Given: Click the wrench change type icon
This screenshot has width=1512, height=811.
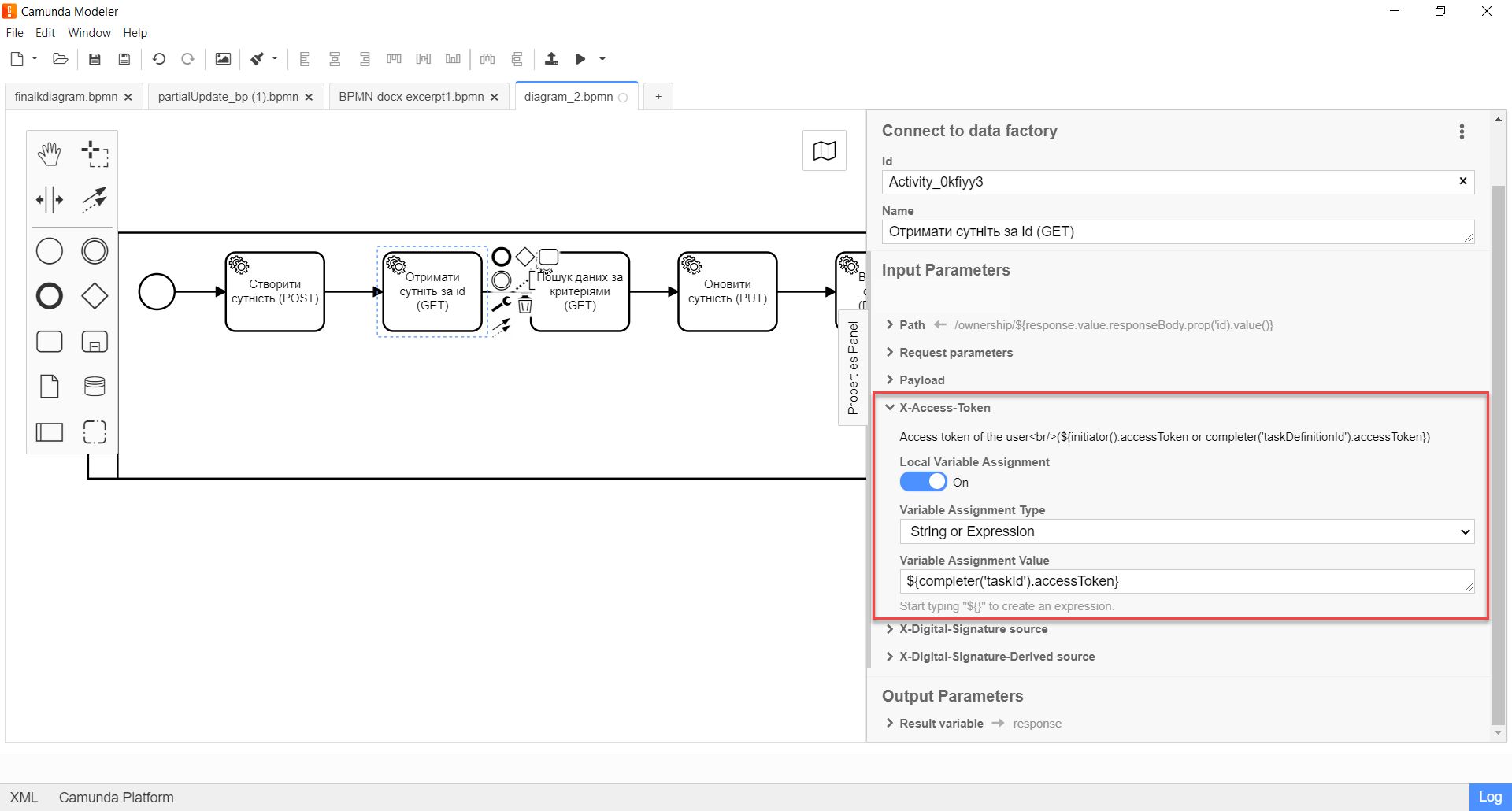Looking at the screenshot, I should coord(501,304).
